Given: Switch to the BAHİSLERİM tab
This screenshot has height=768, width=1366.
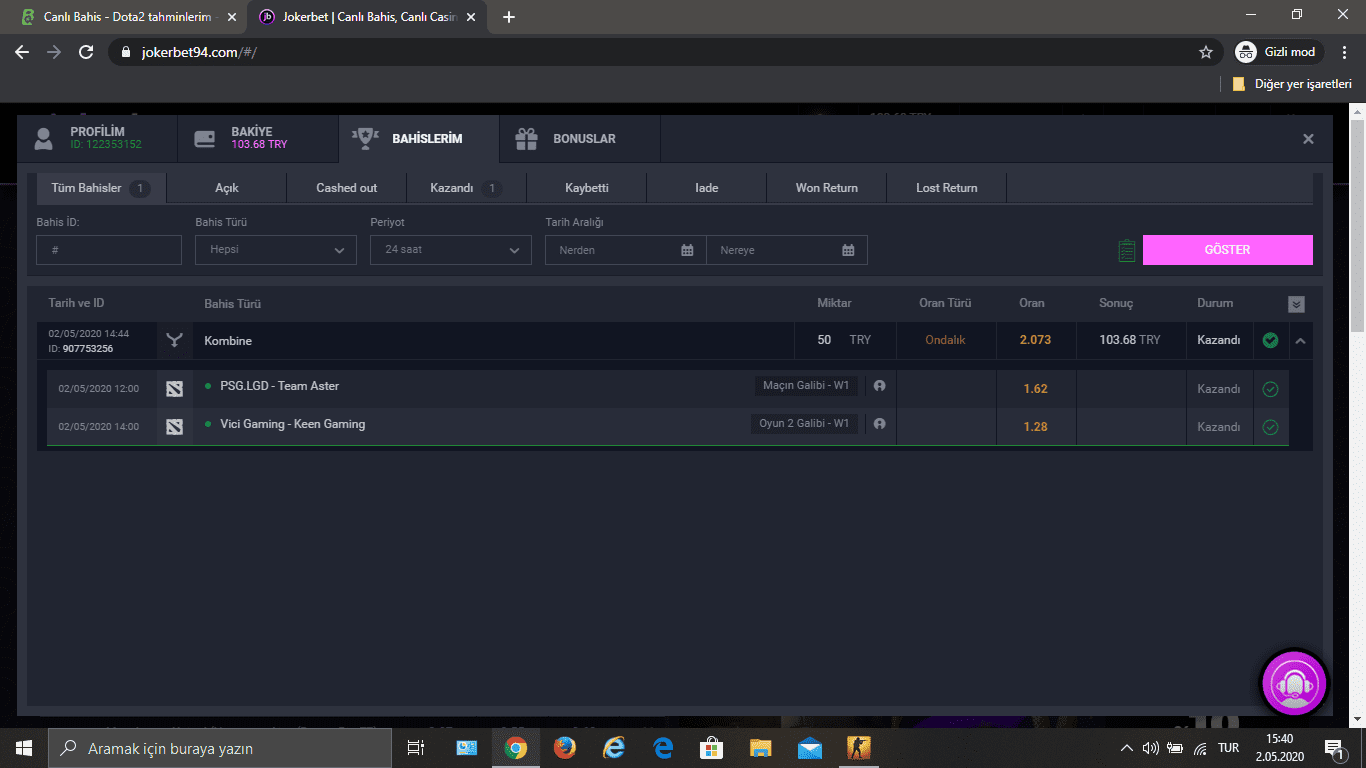Looking at the screenshot, I should [419, 139].
